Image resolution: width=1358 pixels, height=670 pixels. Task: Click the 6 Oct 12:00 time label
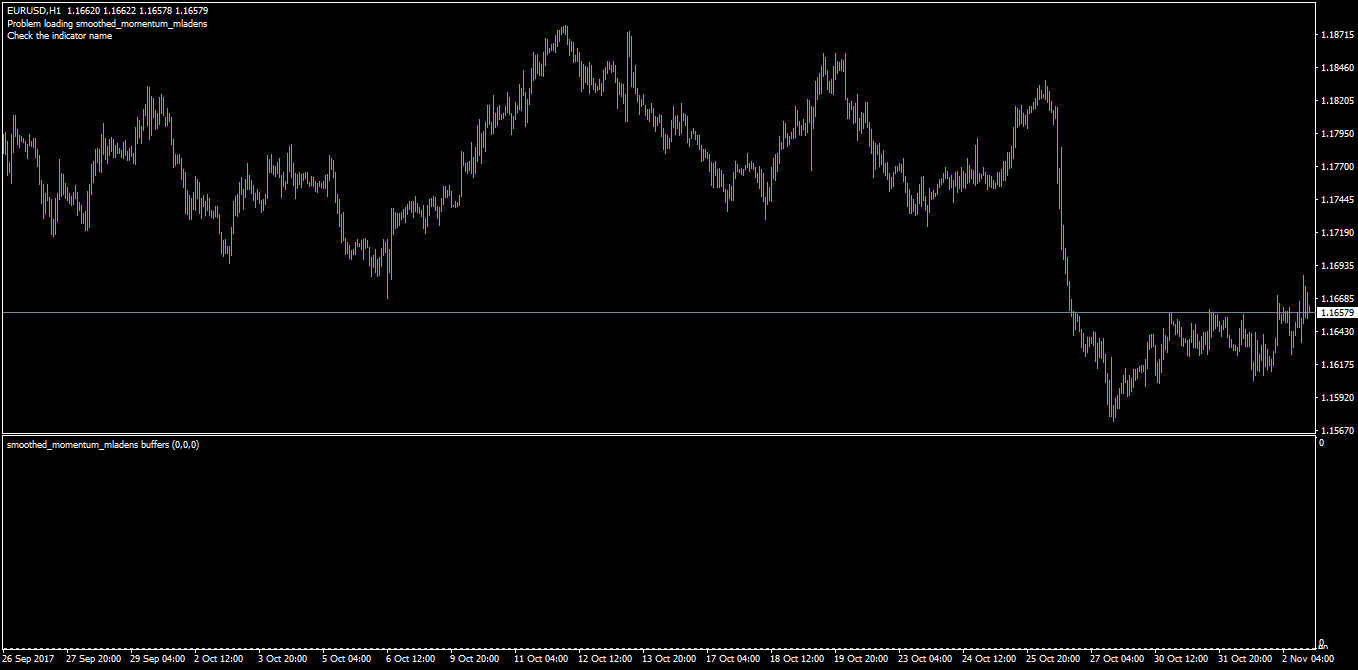tap(411, 659)
